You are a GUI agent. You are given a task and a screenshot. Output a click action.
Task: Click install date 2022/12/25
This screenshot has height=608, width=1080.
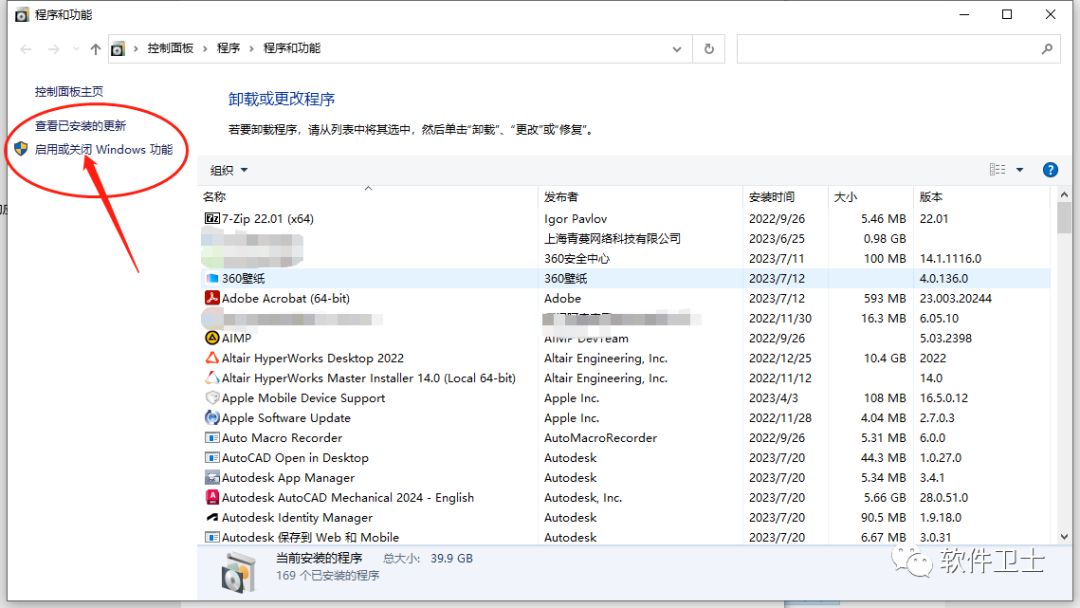point(780,358)
